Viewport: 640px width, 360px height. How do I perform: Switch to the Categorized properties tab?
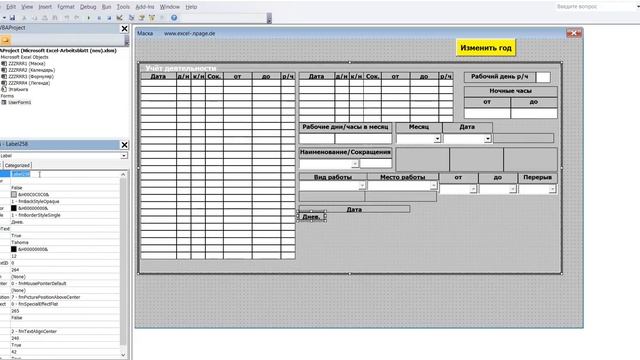(x=17, y=165)
